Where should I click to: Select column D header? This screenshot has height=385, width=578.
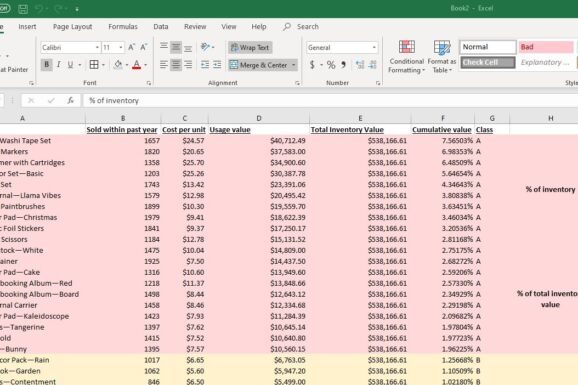259,118
